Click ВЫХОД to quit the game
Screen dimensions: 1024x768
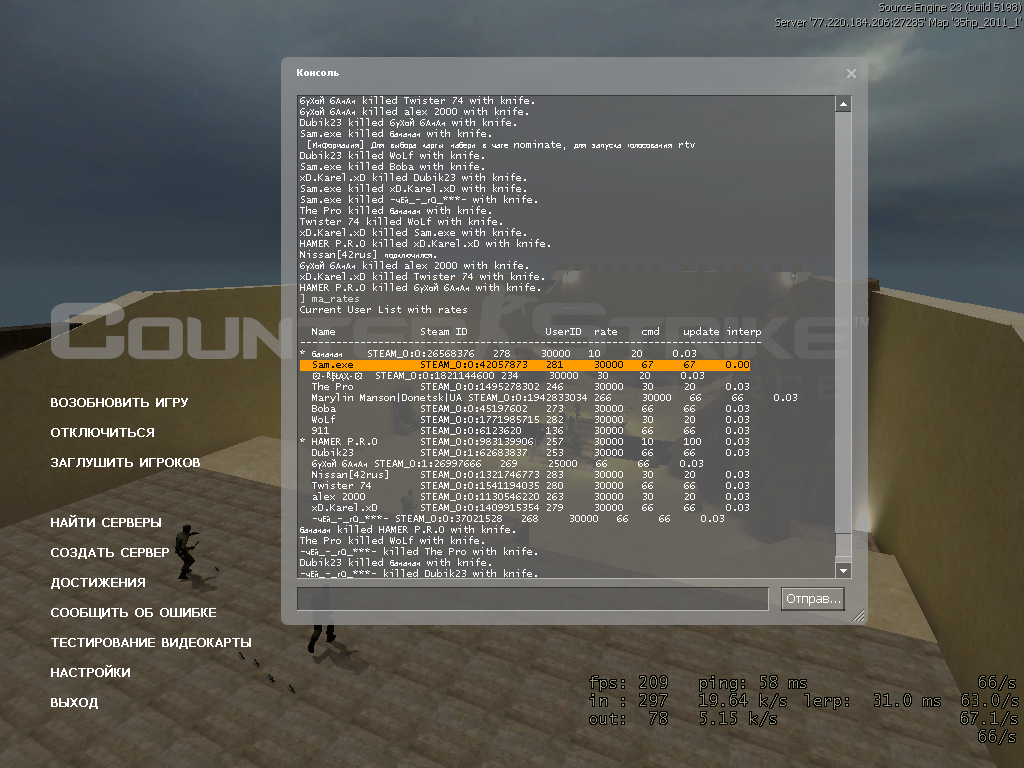74,703
